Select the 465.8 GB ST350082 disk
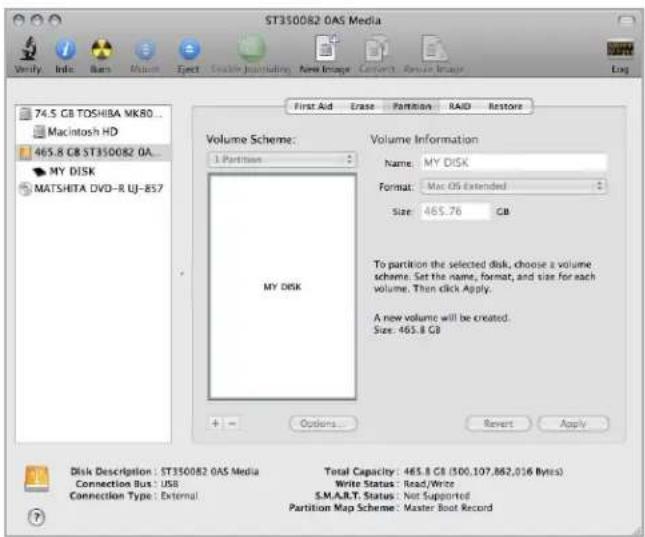This screenshot has height=537, width=645. (93, 152)
